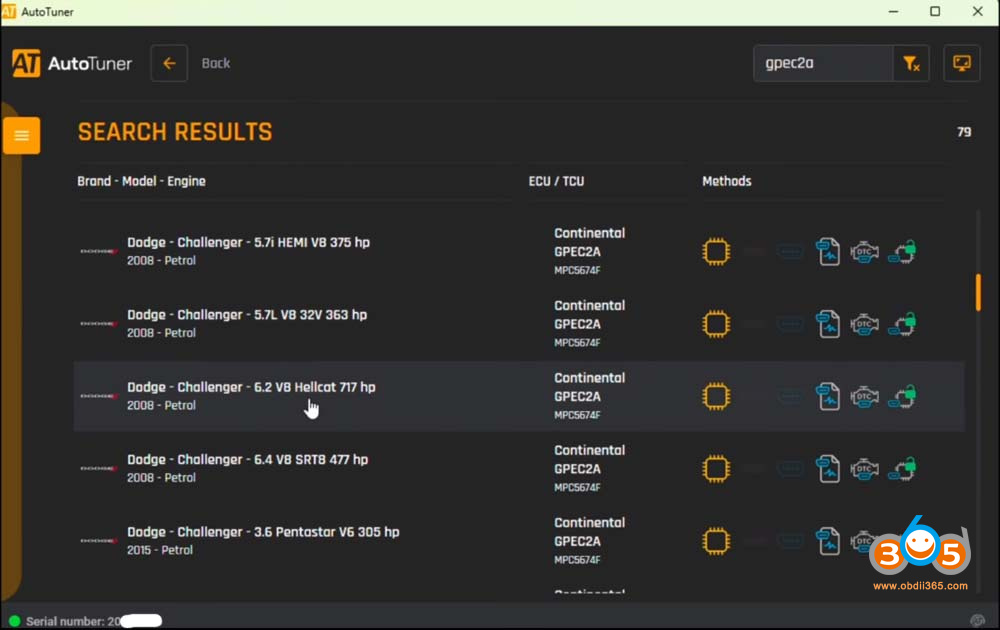Click the SEARCH RESULTS heading
1000x630 pixels.
(175, 132)
